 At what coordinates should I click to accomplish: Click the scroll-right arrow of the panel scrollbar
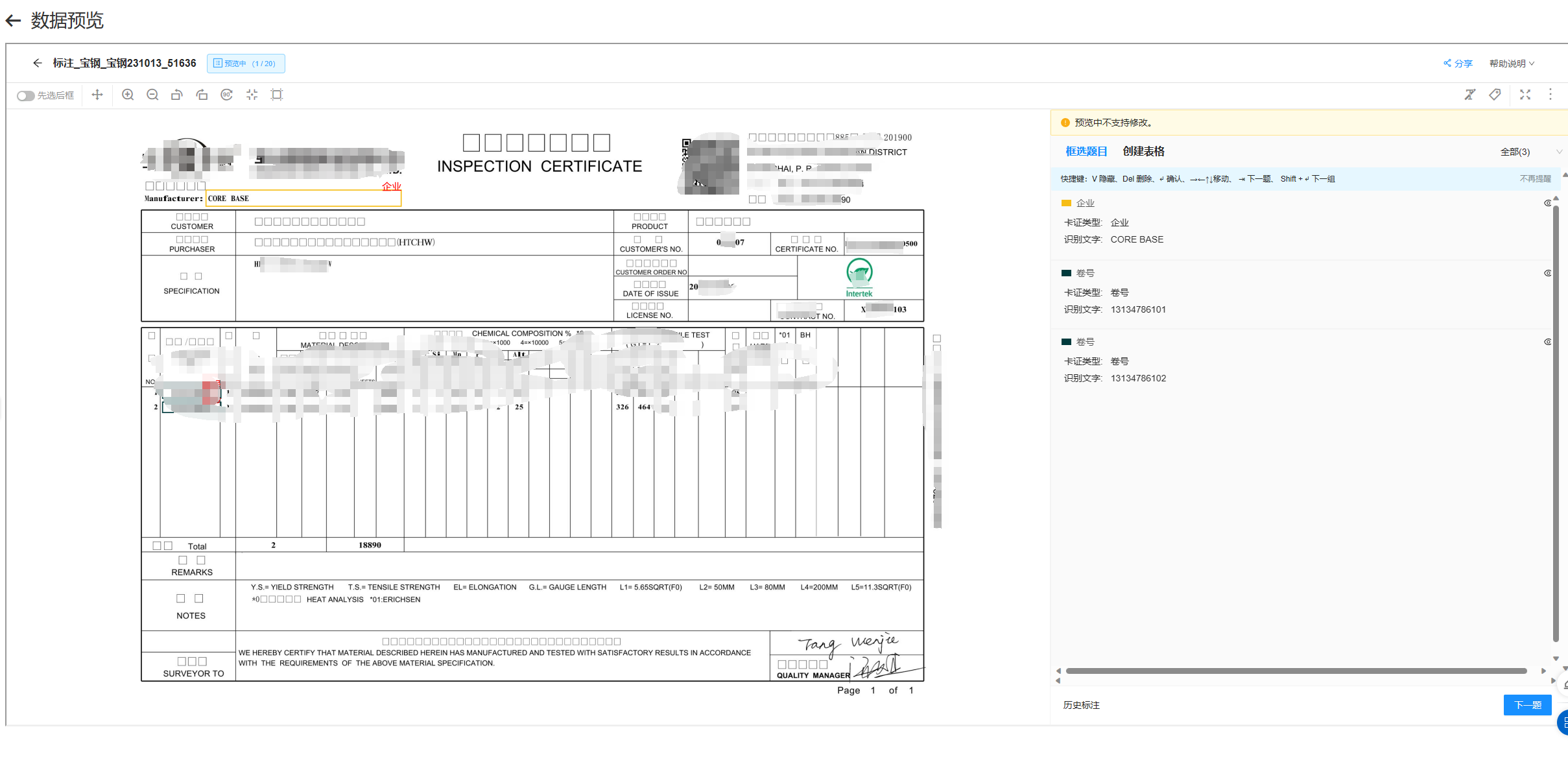(x=1543, y=671)
